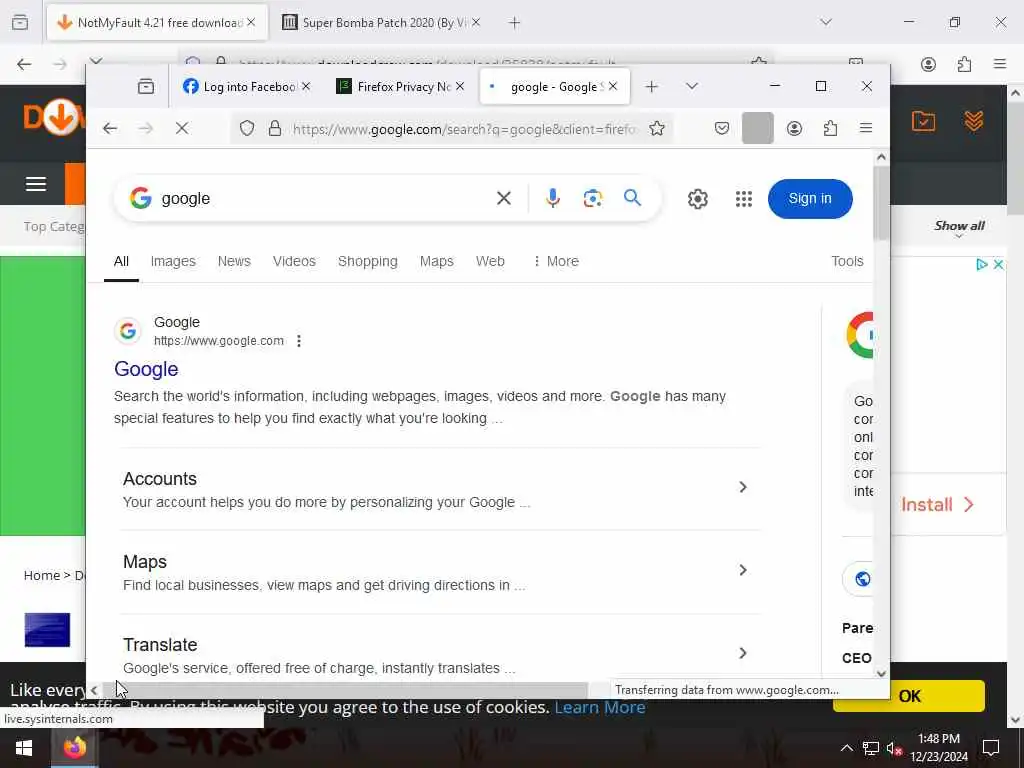List all tabs dropdown in front Firefox window
1024x768 pixels.
click(692, 86)
